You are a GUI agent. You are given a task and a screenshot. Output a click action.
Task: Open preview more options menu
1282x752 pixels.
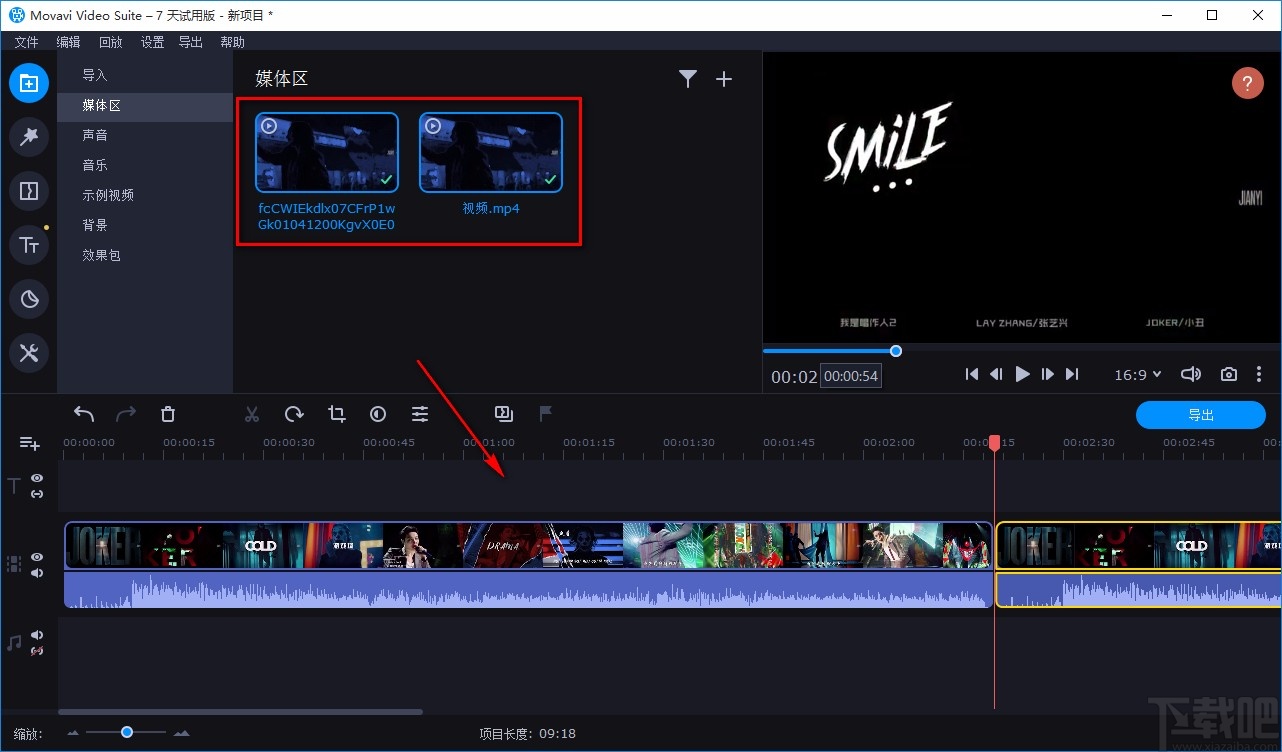pos(1259,374)
